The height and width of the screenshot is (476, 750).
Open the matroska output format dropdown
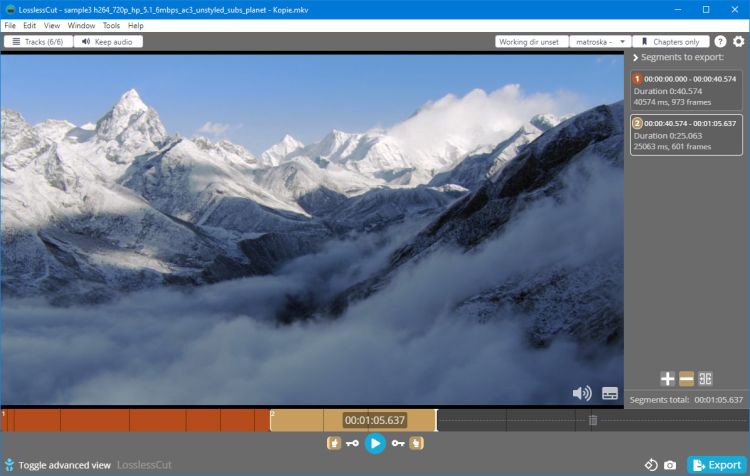[x=599, y=42]
